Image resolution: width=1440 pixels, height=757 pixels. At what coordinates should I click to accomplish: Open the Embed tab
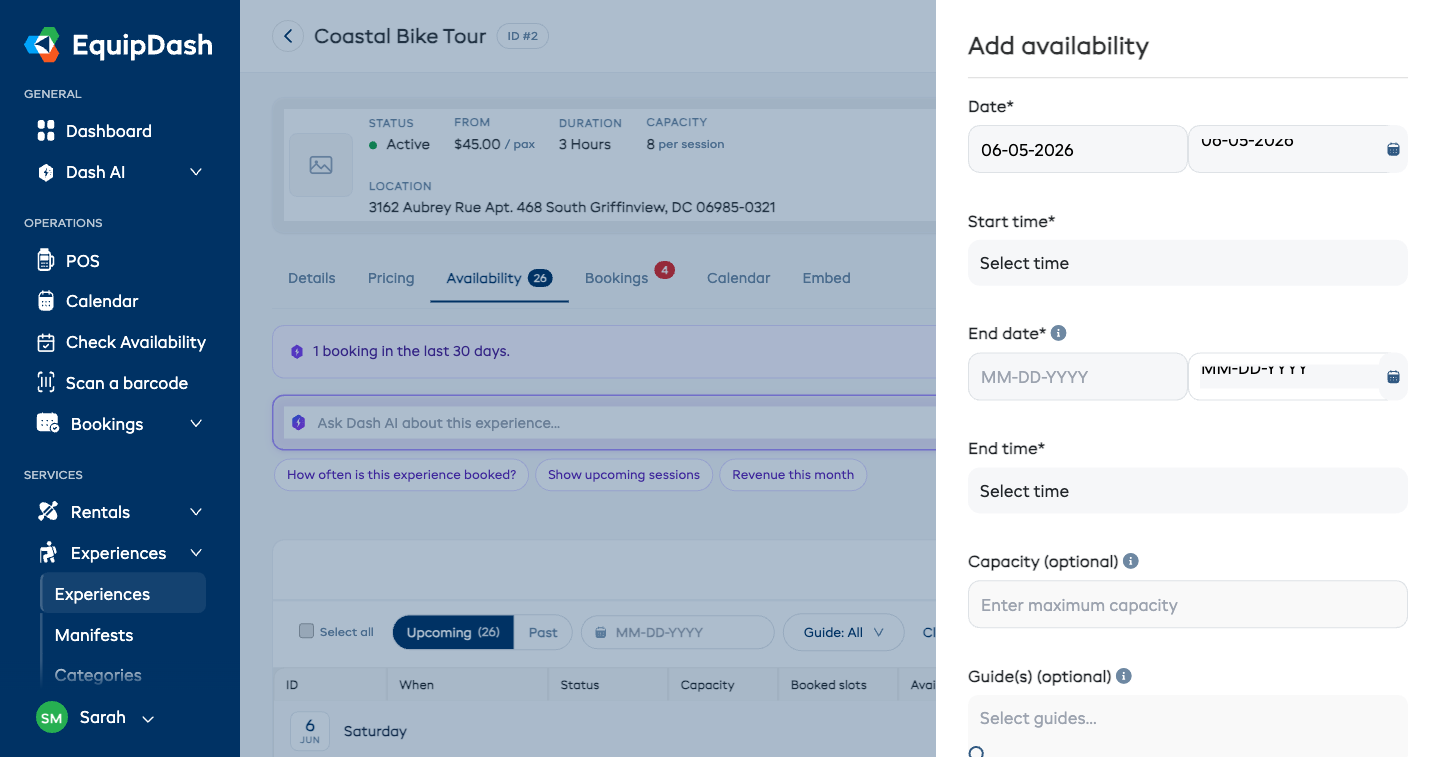point(827,278)
